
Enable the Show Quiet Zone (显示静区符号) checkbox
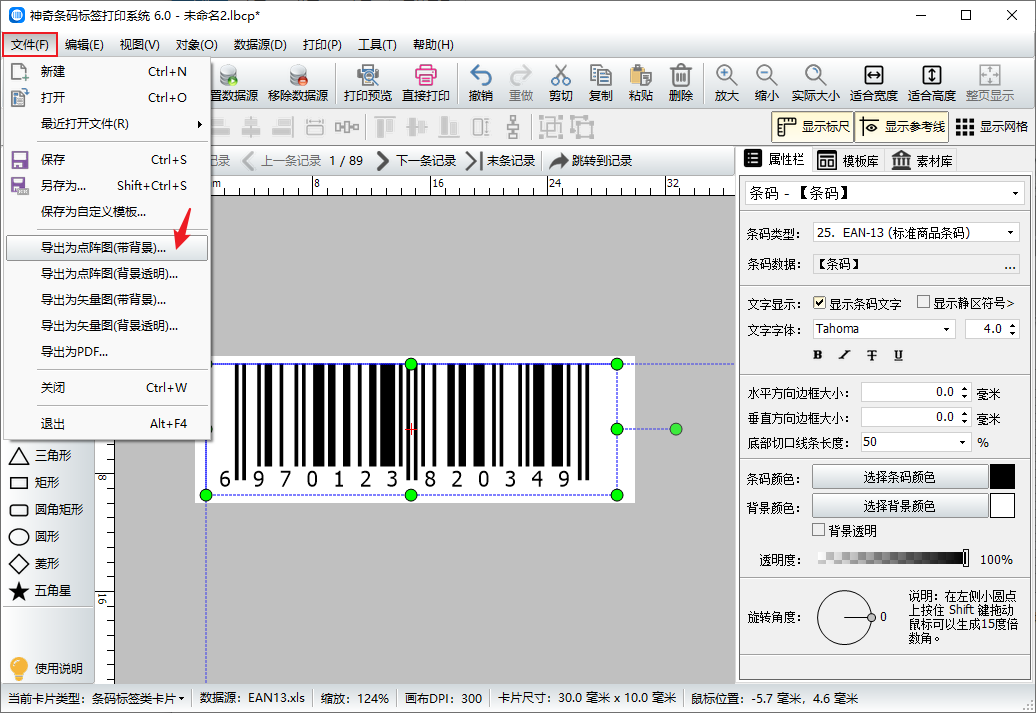coord(923,302)
